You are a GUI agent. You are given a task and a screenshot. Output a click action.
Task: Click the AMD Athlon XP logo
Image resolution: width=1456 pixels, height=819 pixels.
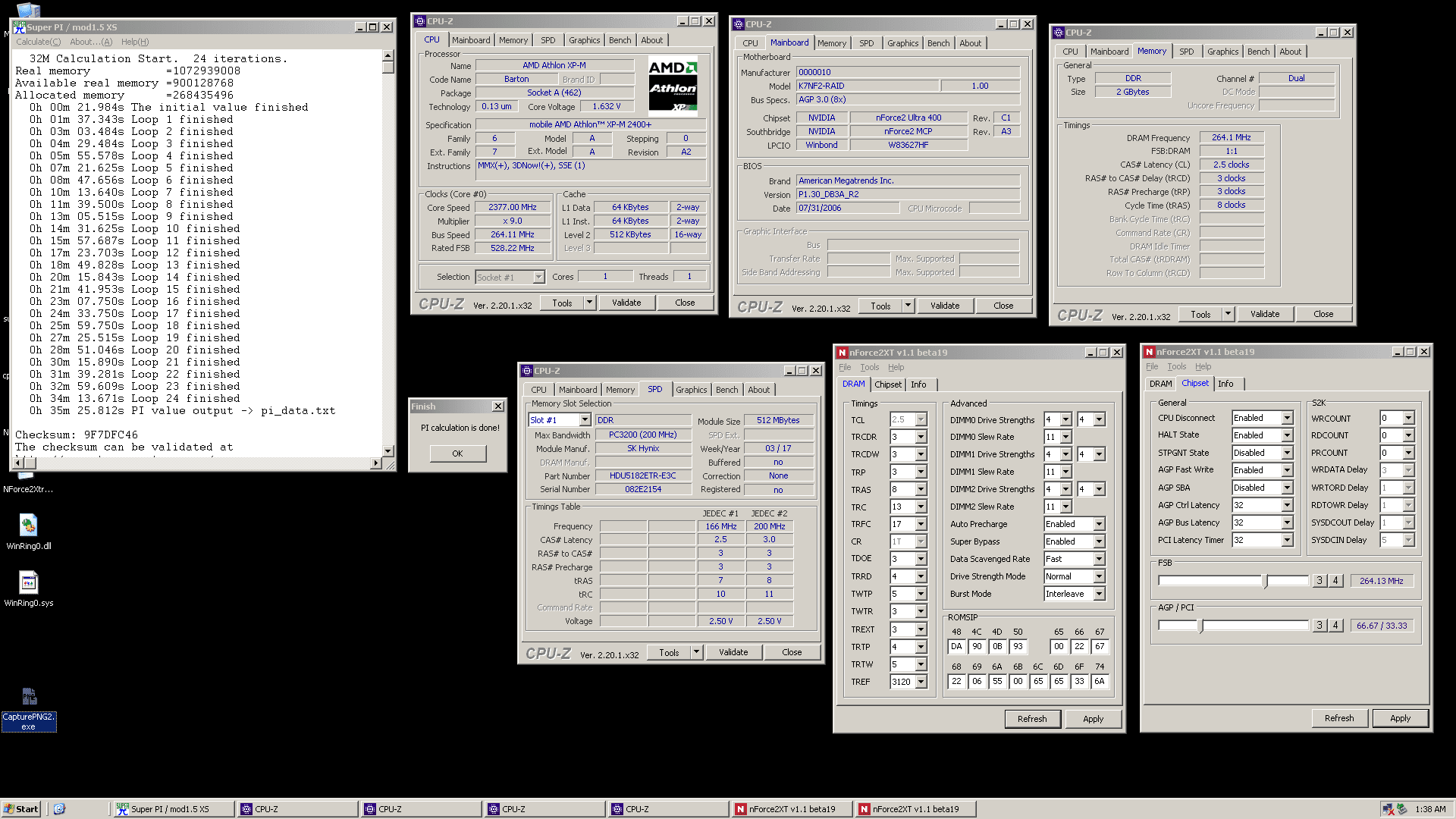673,86
